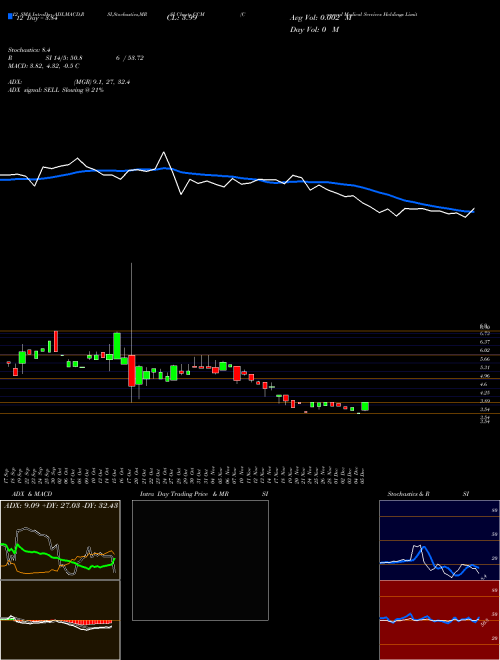Click the 'MACD: 3.82, 4.32, -0.5 C' line
Image resolution: width=500 pixels, height=660 pixels.
[44, 66]
